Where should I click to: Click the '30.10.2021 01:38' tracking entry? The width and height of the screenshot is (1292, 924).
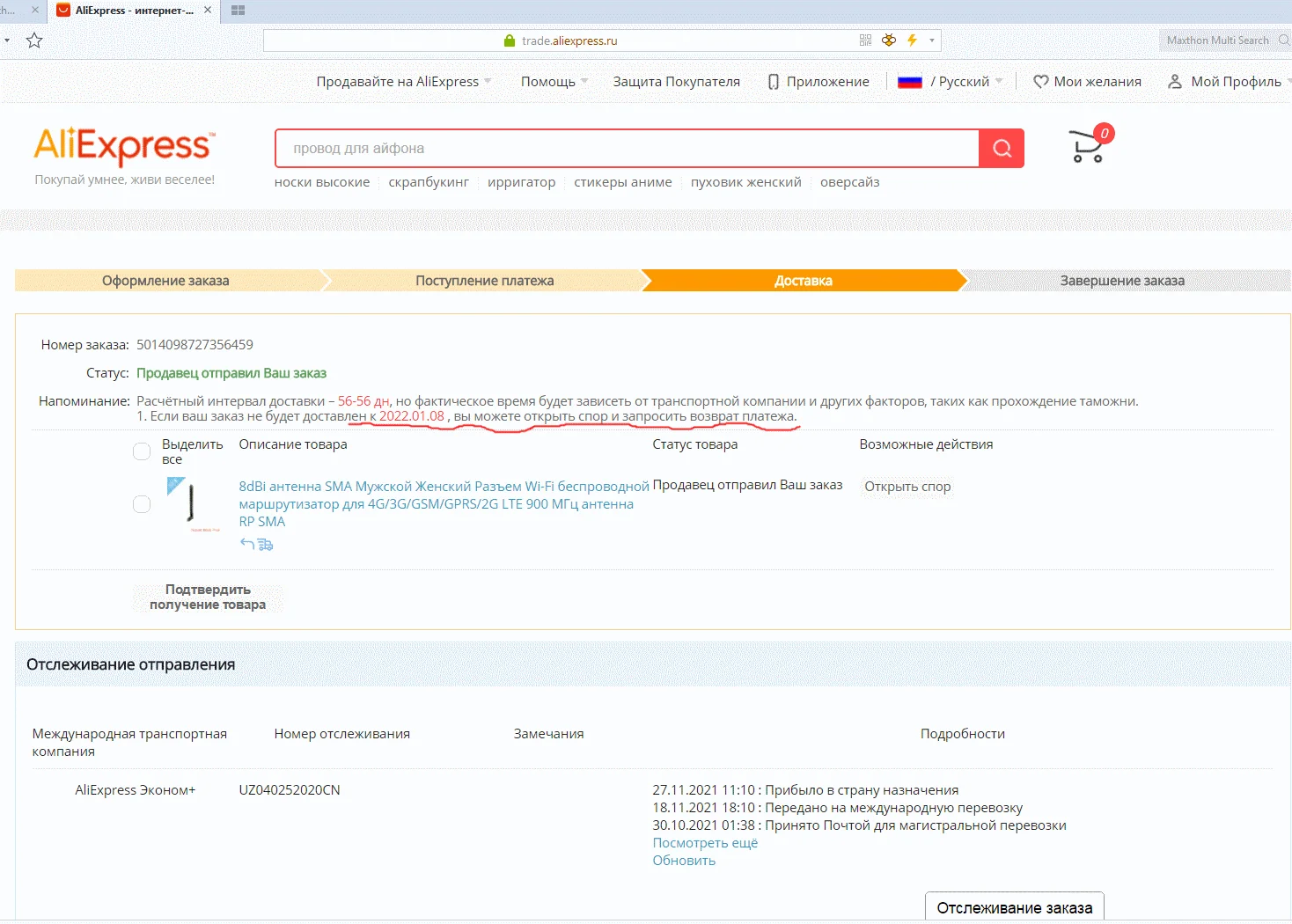860,825
